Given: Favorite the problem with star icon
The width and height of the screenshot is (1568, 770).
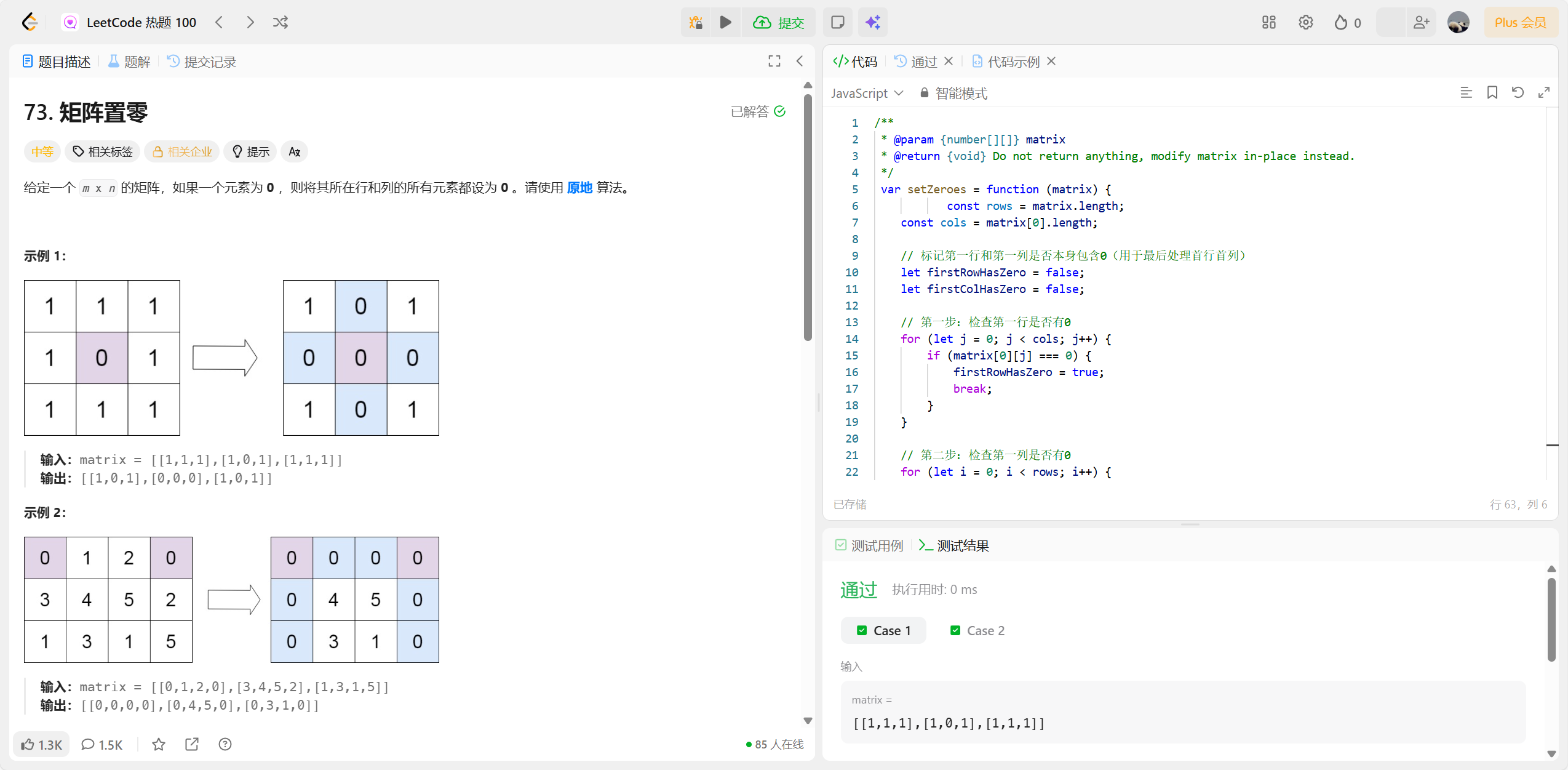Looking at the screenshot, I should coord(159,744).
